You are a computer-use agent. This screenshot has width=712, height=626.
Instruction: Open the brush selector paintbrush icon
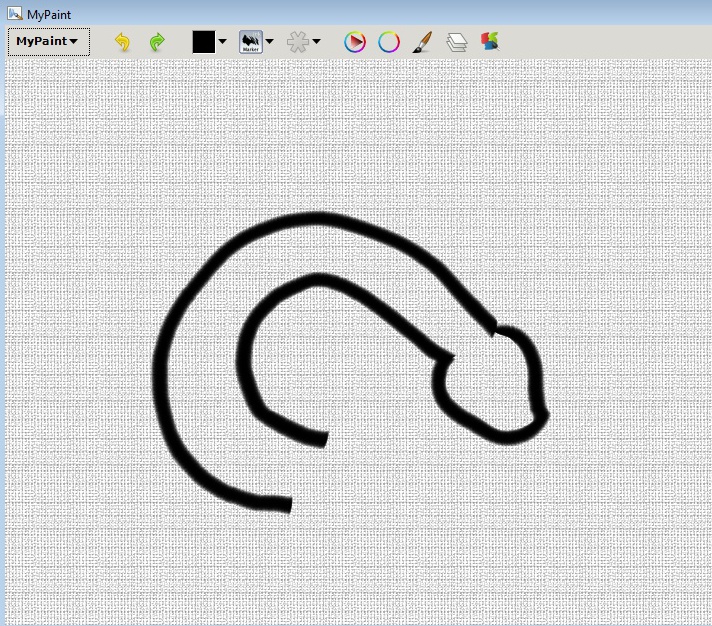[423, 42]
